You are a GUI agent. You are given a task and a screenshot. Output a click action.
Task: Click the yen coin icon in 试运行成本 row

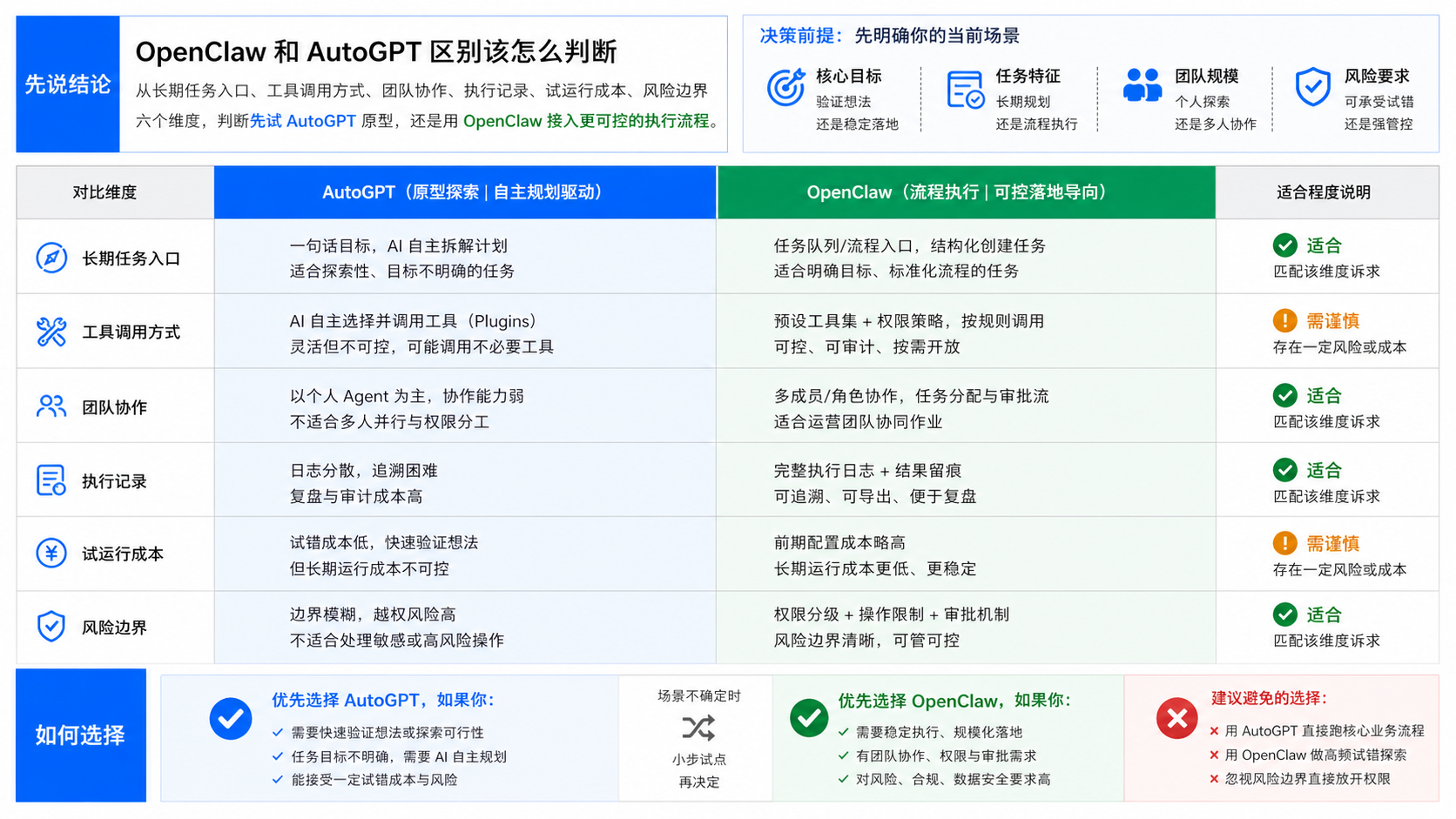(x=51, y=554)
